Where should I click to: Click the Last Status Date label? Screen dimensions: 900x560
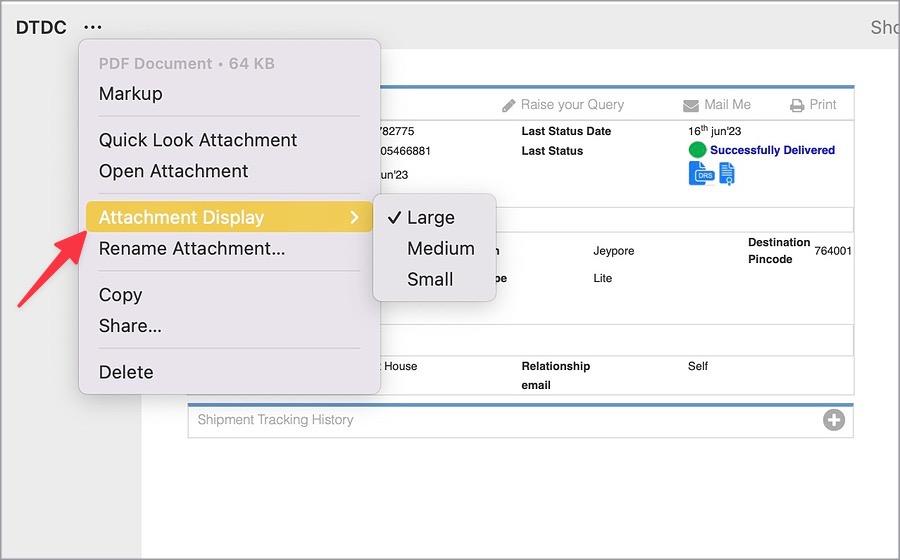coord(566,131)
